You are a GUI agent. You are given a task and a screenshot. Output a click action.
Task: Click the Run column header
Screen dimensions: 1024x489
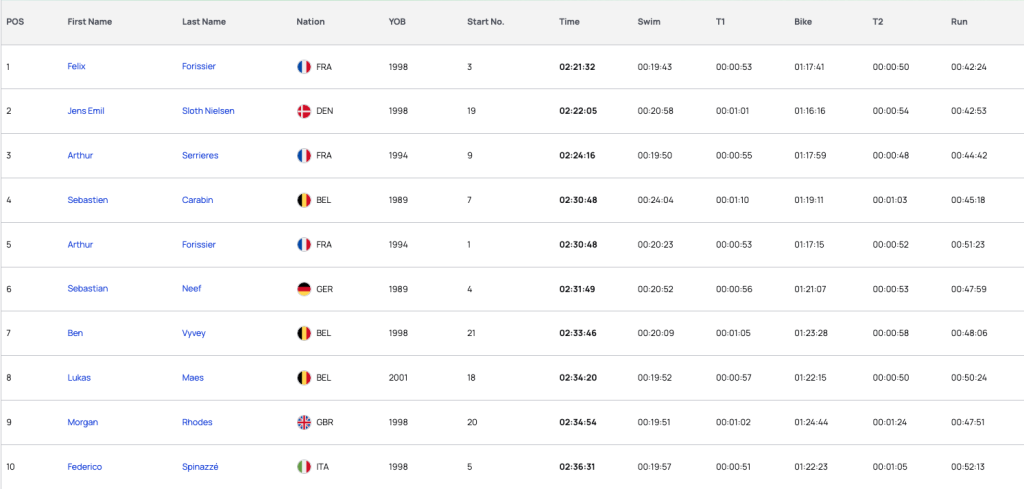pos(959,22)
